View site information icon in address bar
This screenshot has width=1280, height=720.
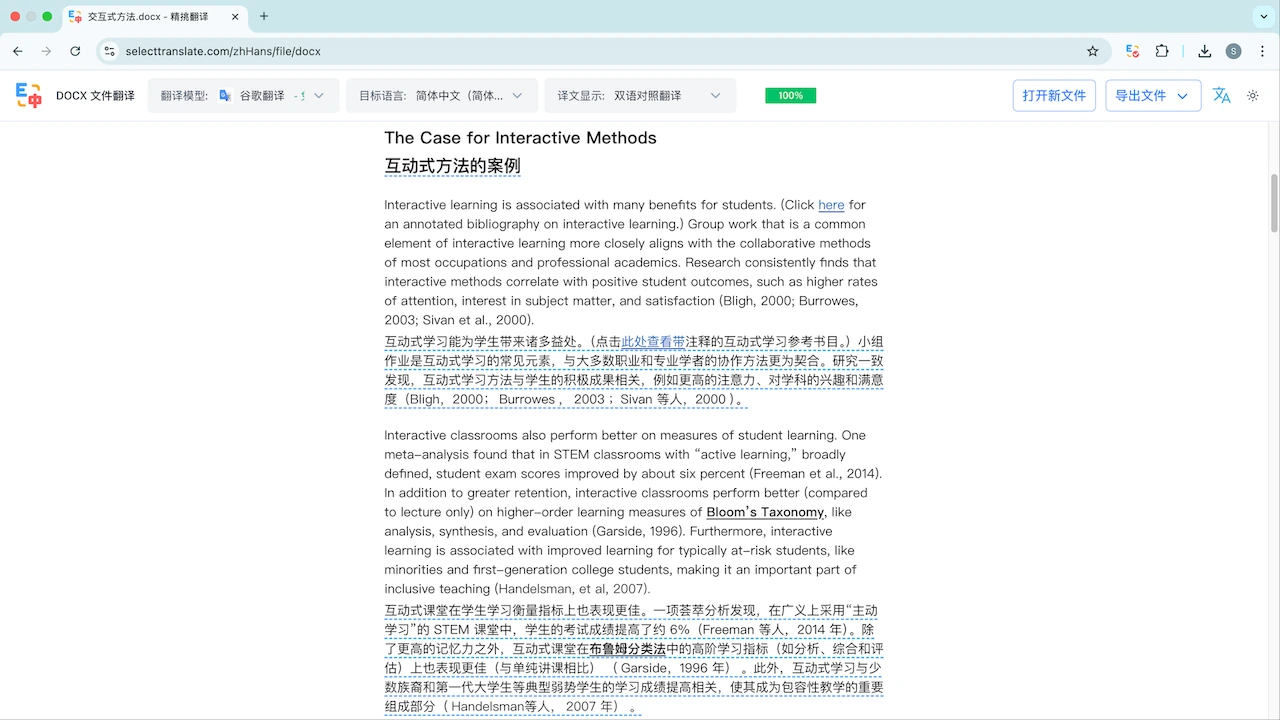tap(109, 51)
